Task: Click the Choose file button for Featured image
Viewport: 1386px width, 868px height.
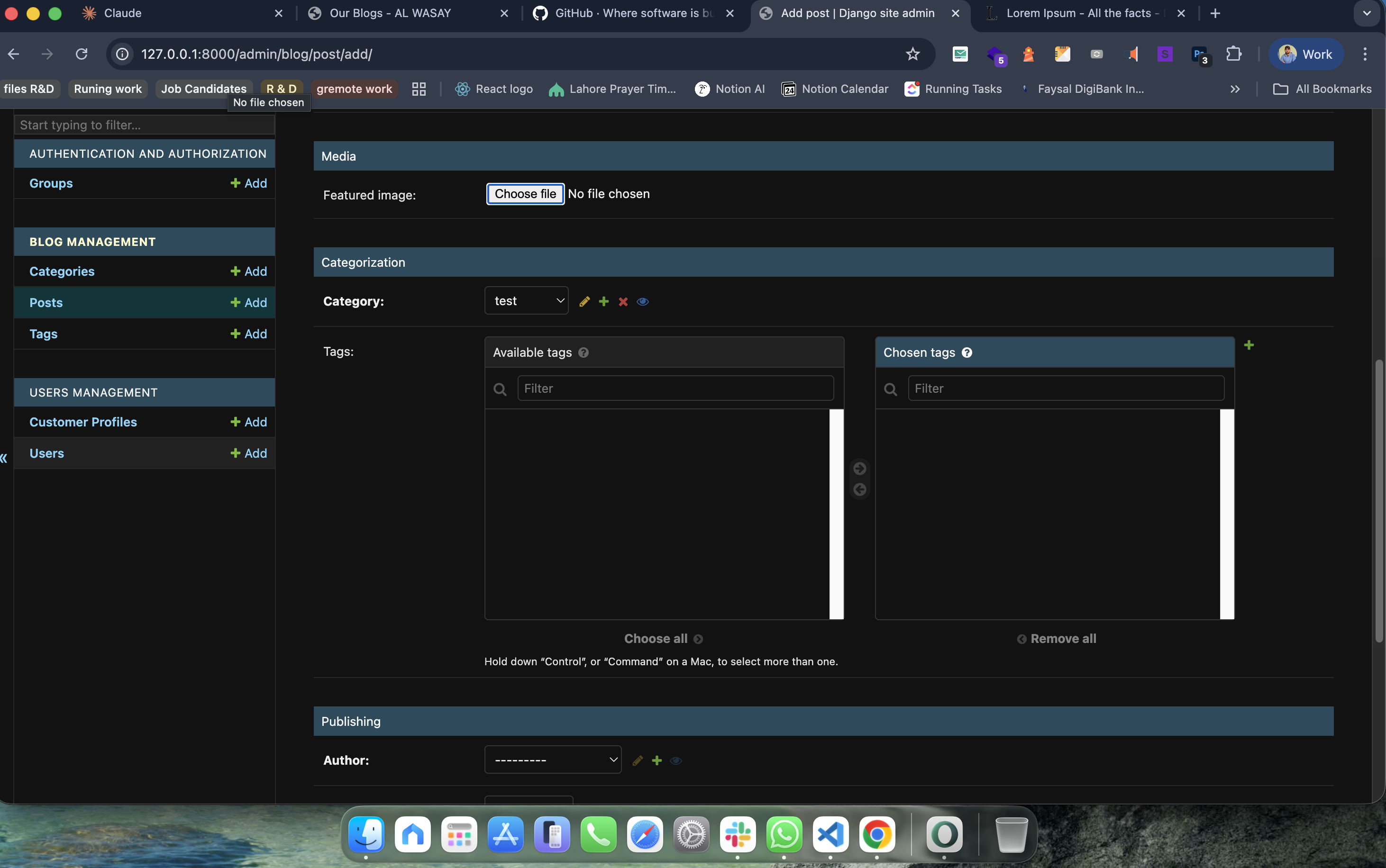Action: pos(525,194)
